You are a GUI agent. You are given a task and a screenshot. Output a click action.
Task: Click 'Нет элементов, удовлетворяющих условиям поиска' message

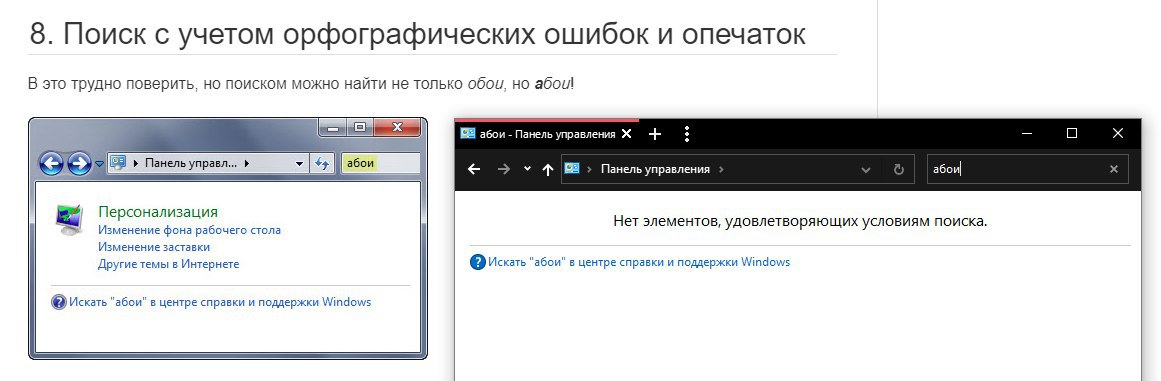click(x=800, y=220)
